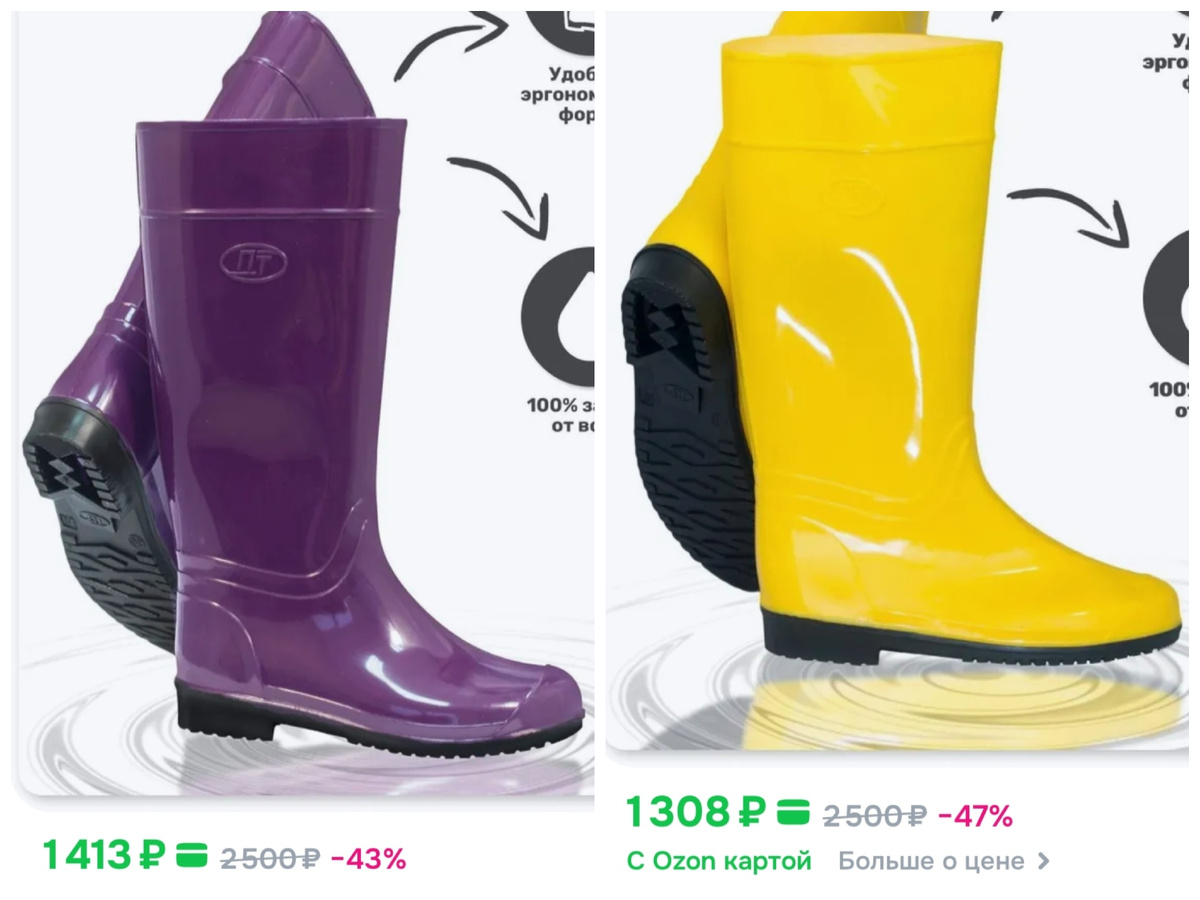The width and height of the screenshot is (1200, 900).
Task: Click the green Ozon card icon beside 1413 ₽
Action: point(191,857)
